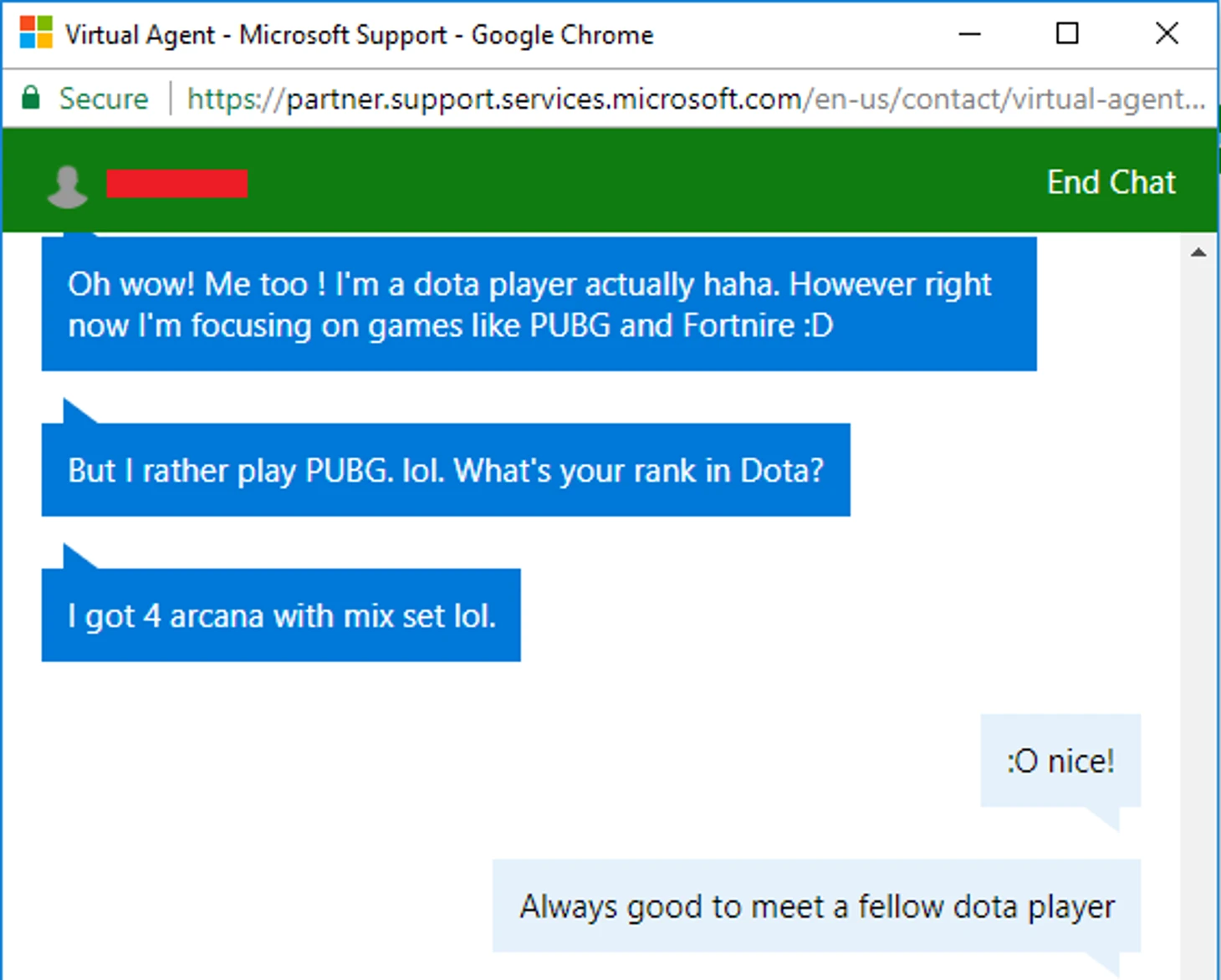Click the green Secure label
The image size is (1221, 980).
point(103,99)
